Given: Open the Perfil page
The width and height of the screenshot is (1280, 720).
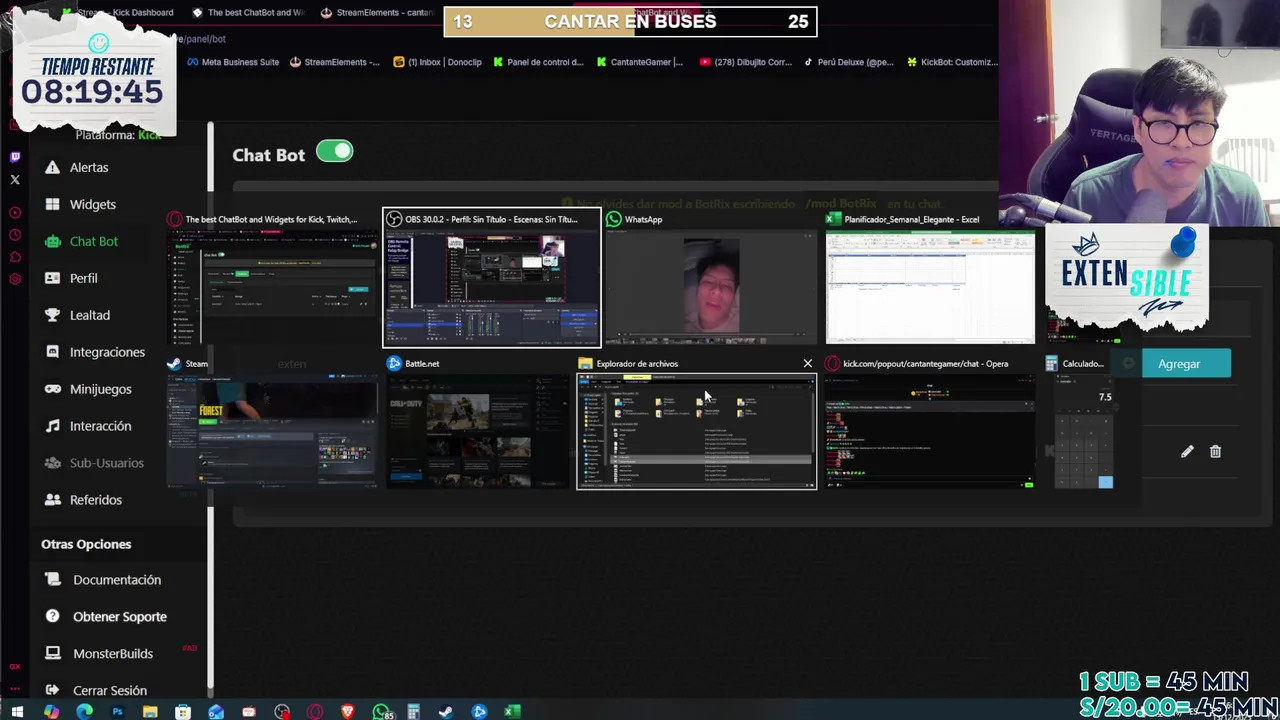Looking at the screenshot, I should pos(71,278).
